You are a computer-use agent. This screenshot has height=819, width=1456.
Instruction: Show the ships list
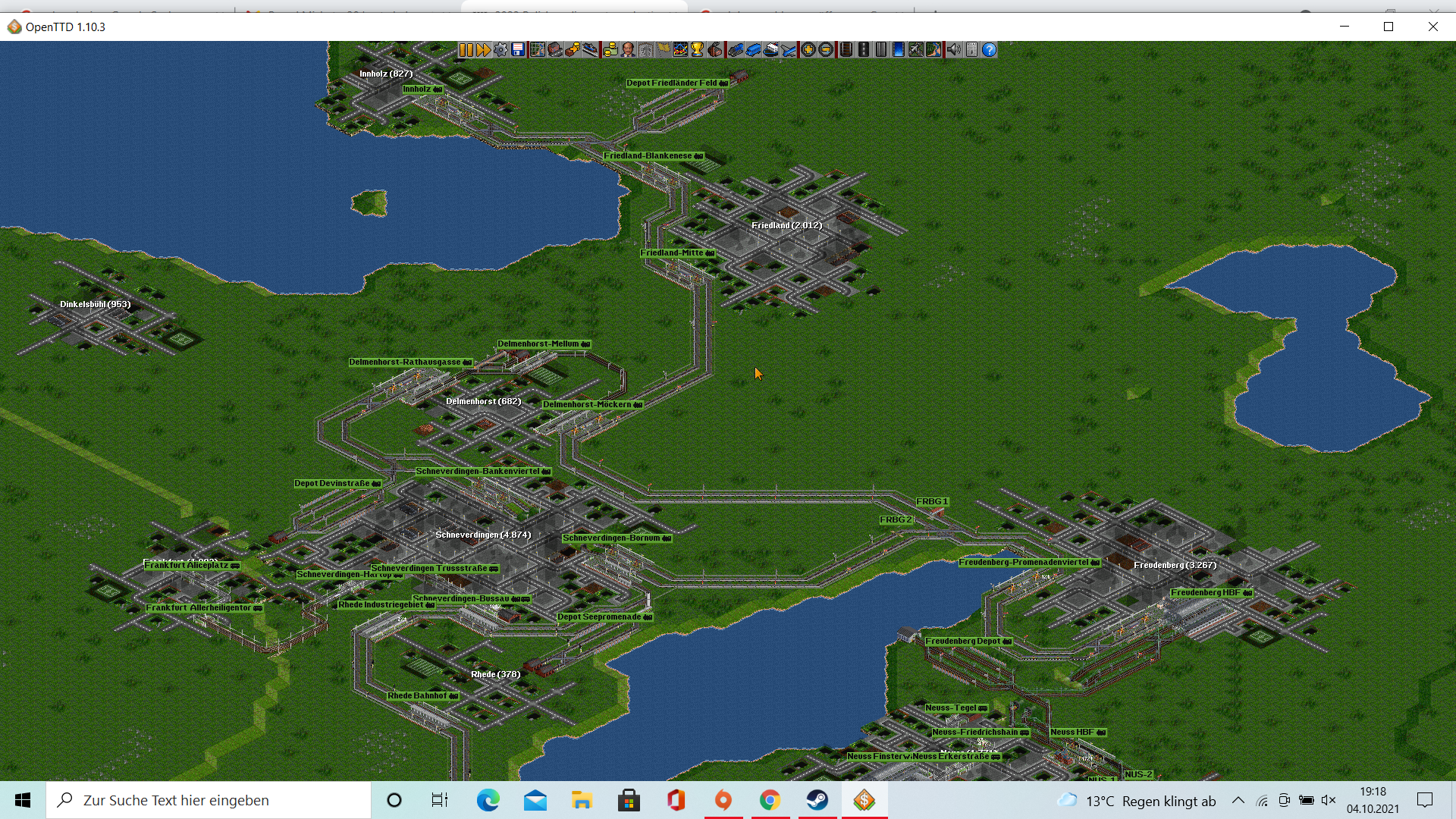[771, 50]
